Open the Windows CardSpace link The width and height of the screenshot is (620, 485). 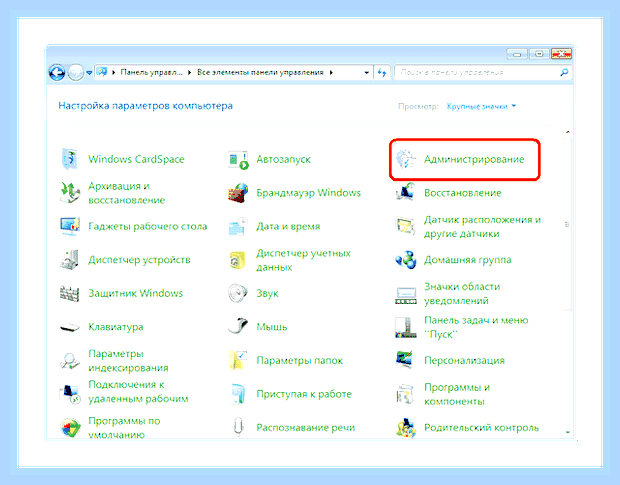click(x=136, y=159)
